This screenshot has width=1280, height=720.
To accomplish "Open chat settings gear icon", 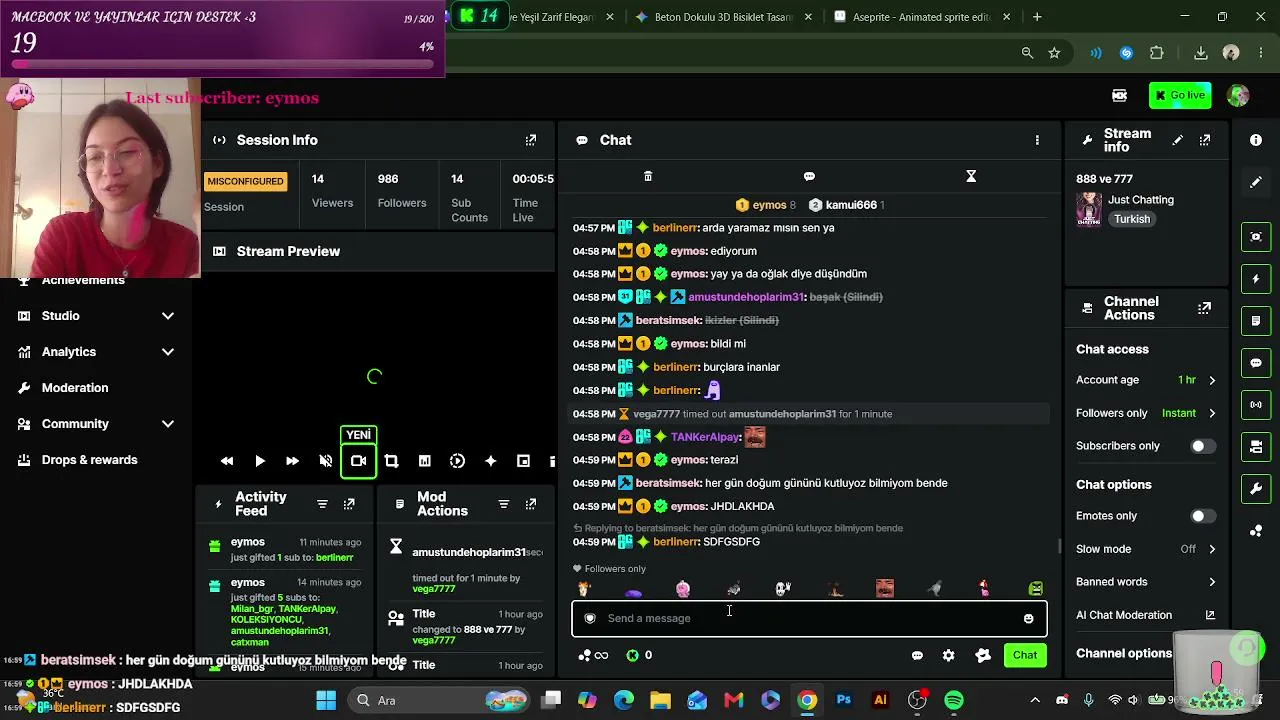I will 948,655.
